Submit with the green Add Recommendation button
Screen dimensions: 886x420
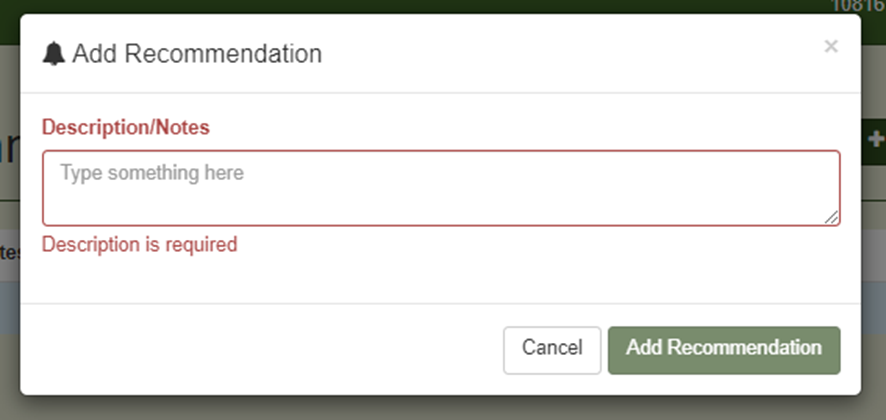coord(724,349)
